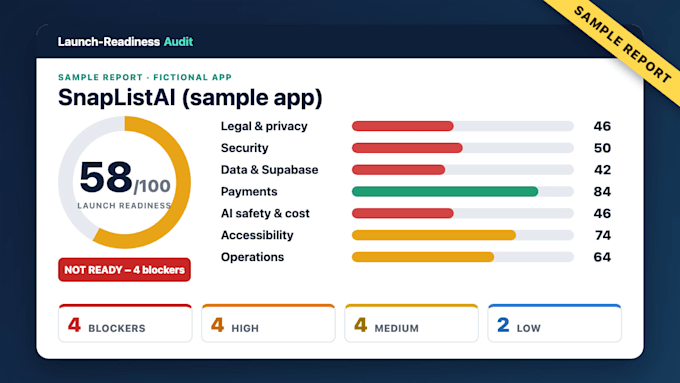Select the 4 MEDIUM summary card
This screenshot has width=680, height=383.
pos(412,324)
